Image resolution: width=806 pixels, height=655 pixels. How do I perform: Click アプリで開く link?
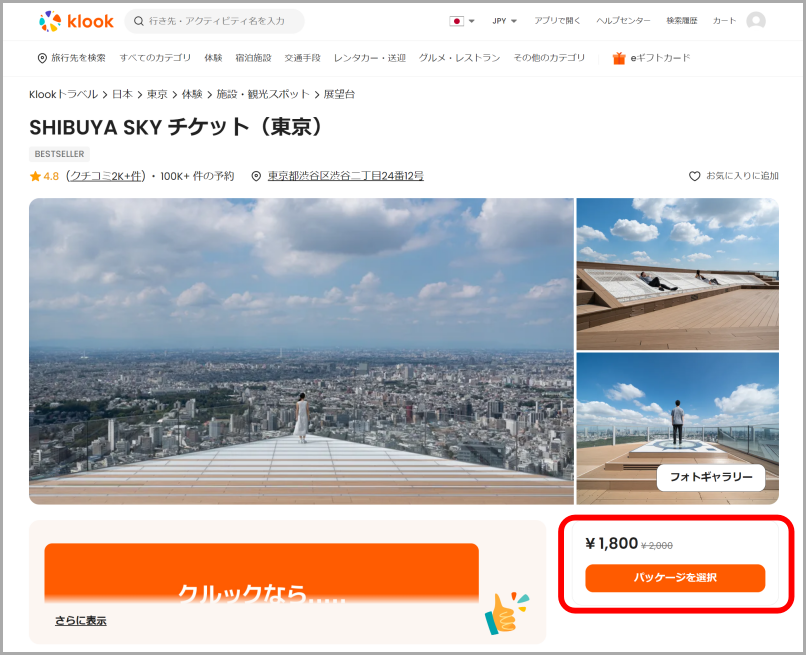[557, 21]
